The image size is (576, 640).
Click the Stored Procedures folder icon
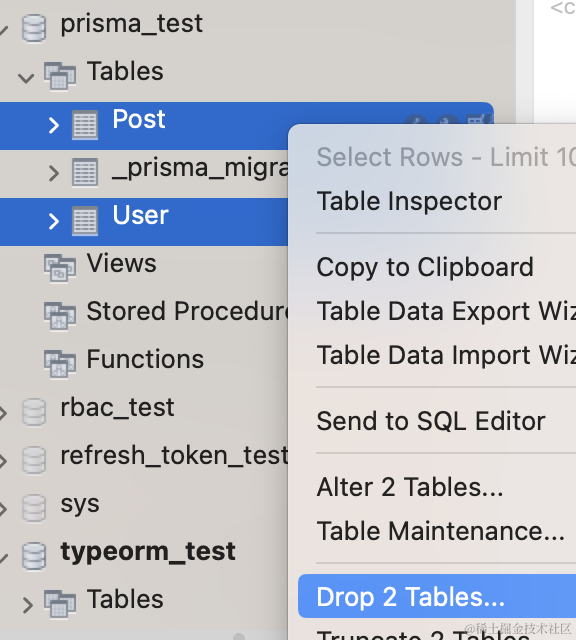(60, 316)
